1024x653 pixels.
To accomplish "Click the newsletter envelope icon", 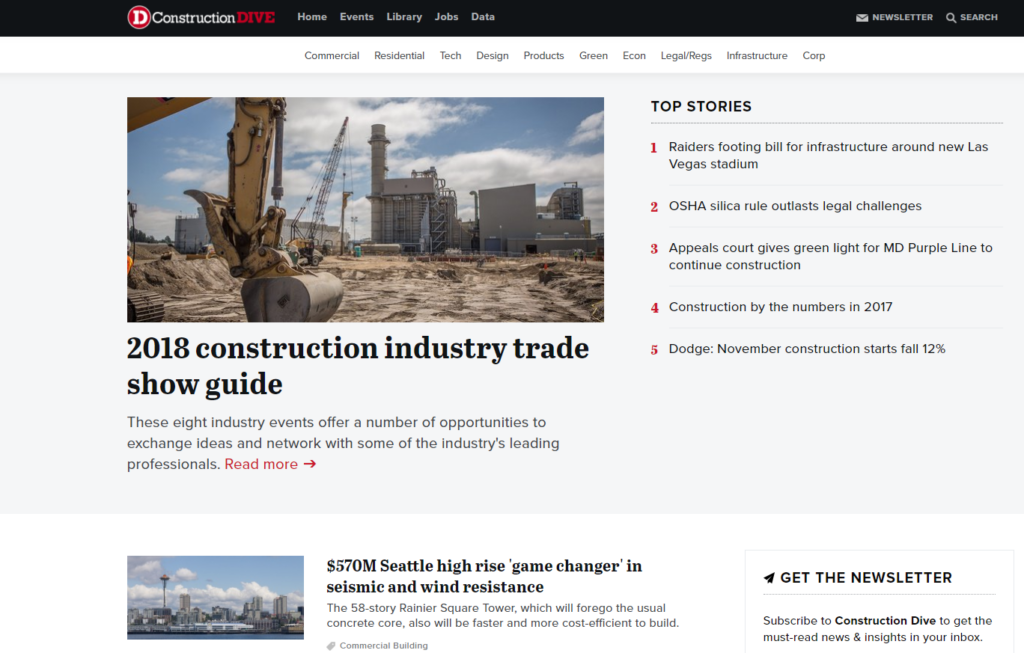I will (862, 18).
